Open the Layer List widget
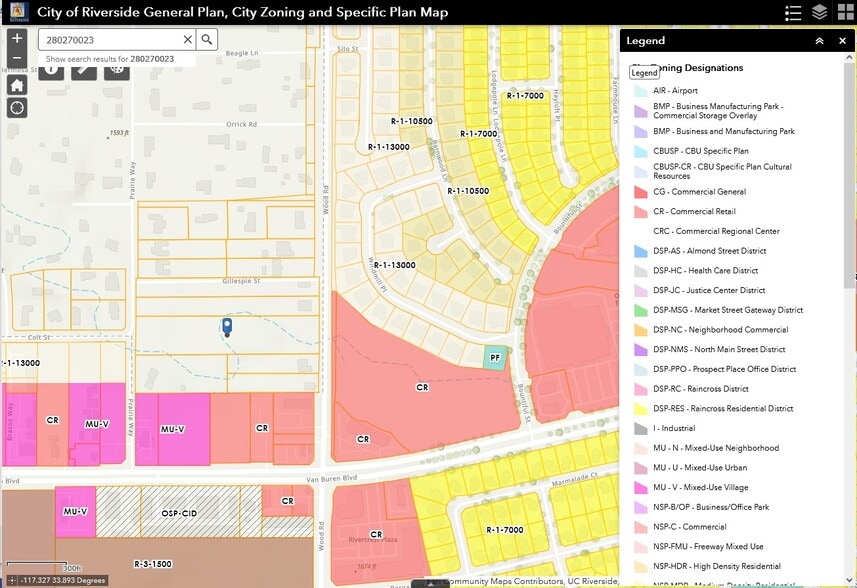 tap(819, 13)
